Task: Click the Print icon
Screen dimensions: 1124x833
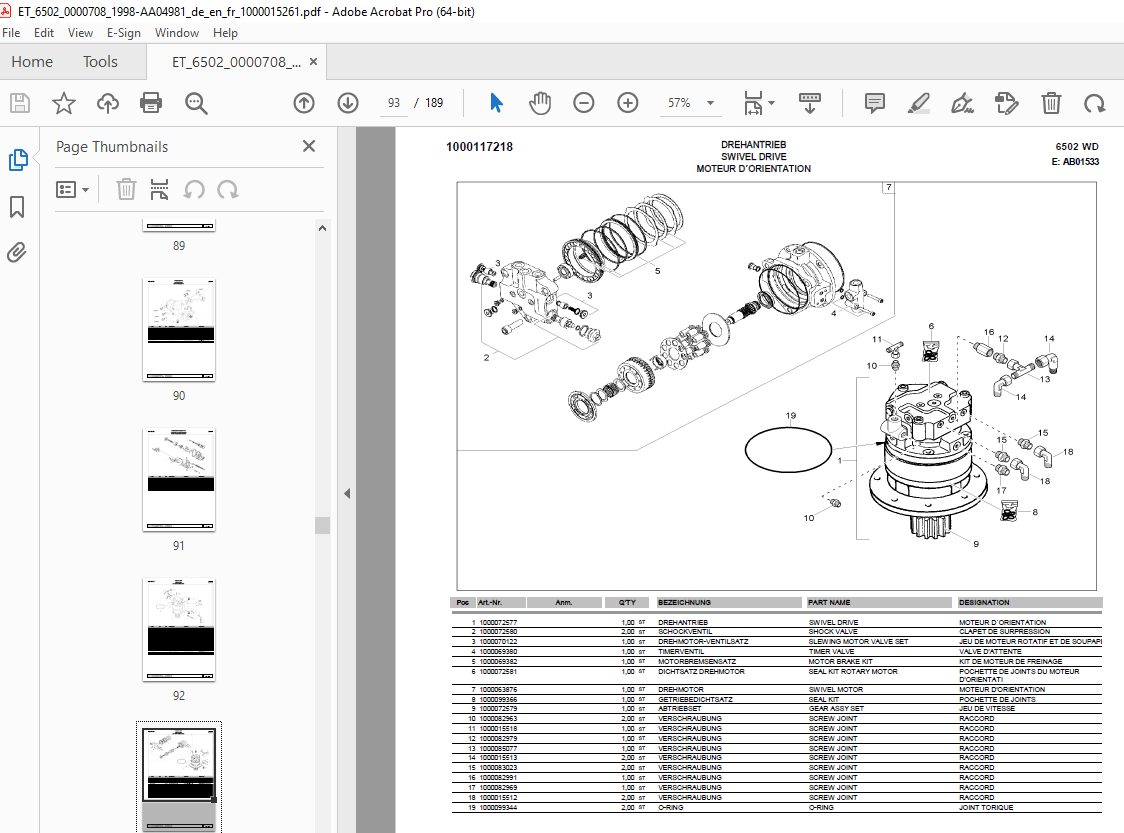Action: point(150,102)
